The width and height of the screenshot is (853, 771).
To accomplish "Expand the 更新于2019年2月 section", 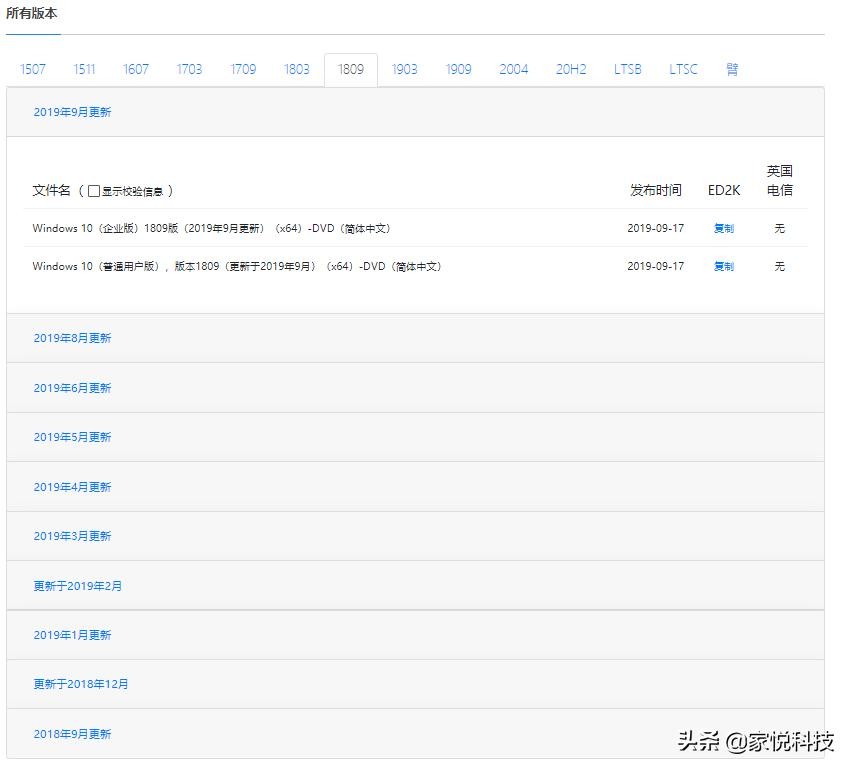I will point(77,586).
